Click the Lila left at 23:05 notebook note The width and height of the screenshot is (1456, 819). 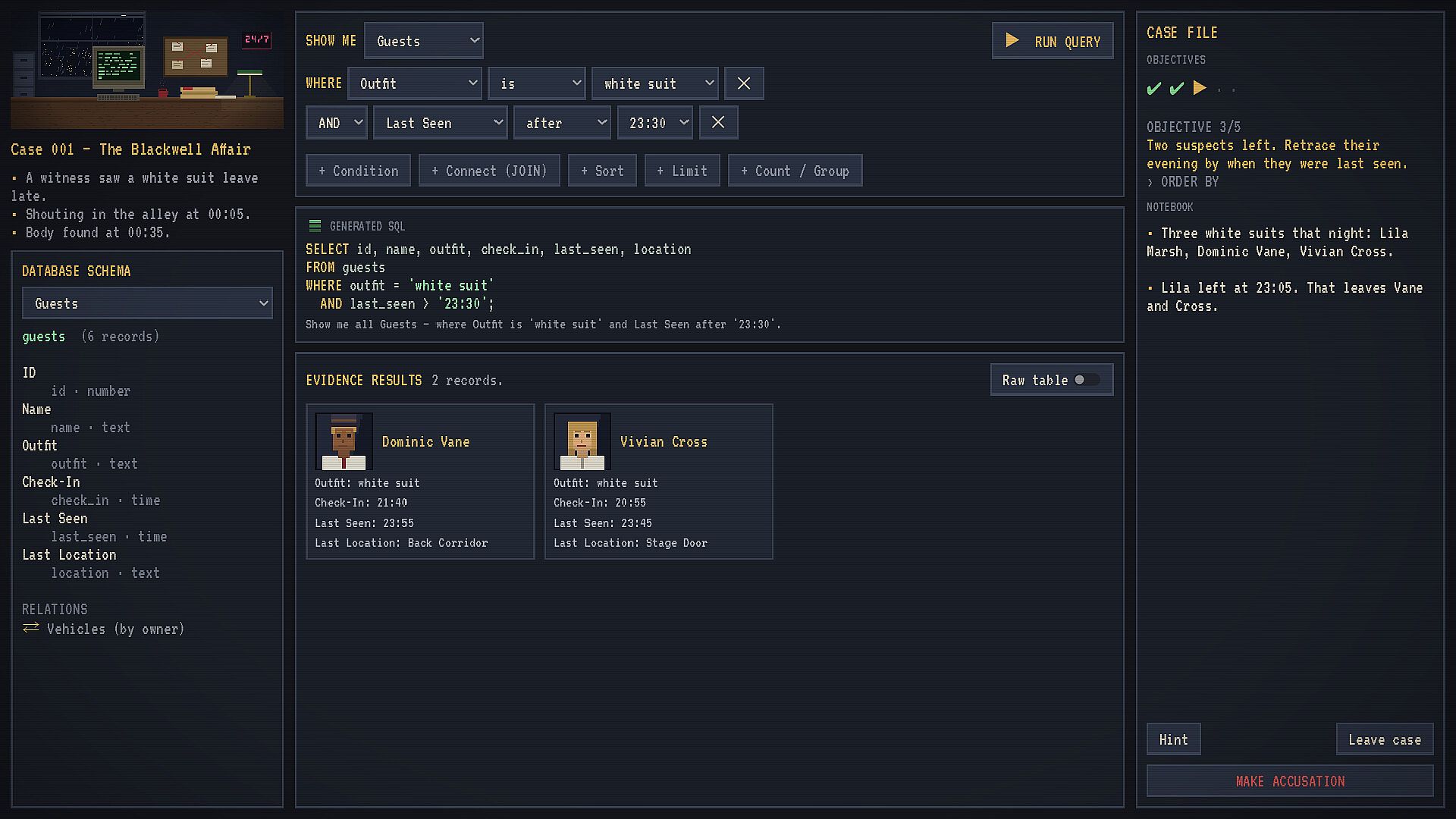pyautogui.click(x=1285, y=297)
